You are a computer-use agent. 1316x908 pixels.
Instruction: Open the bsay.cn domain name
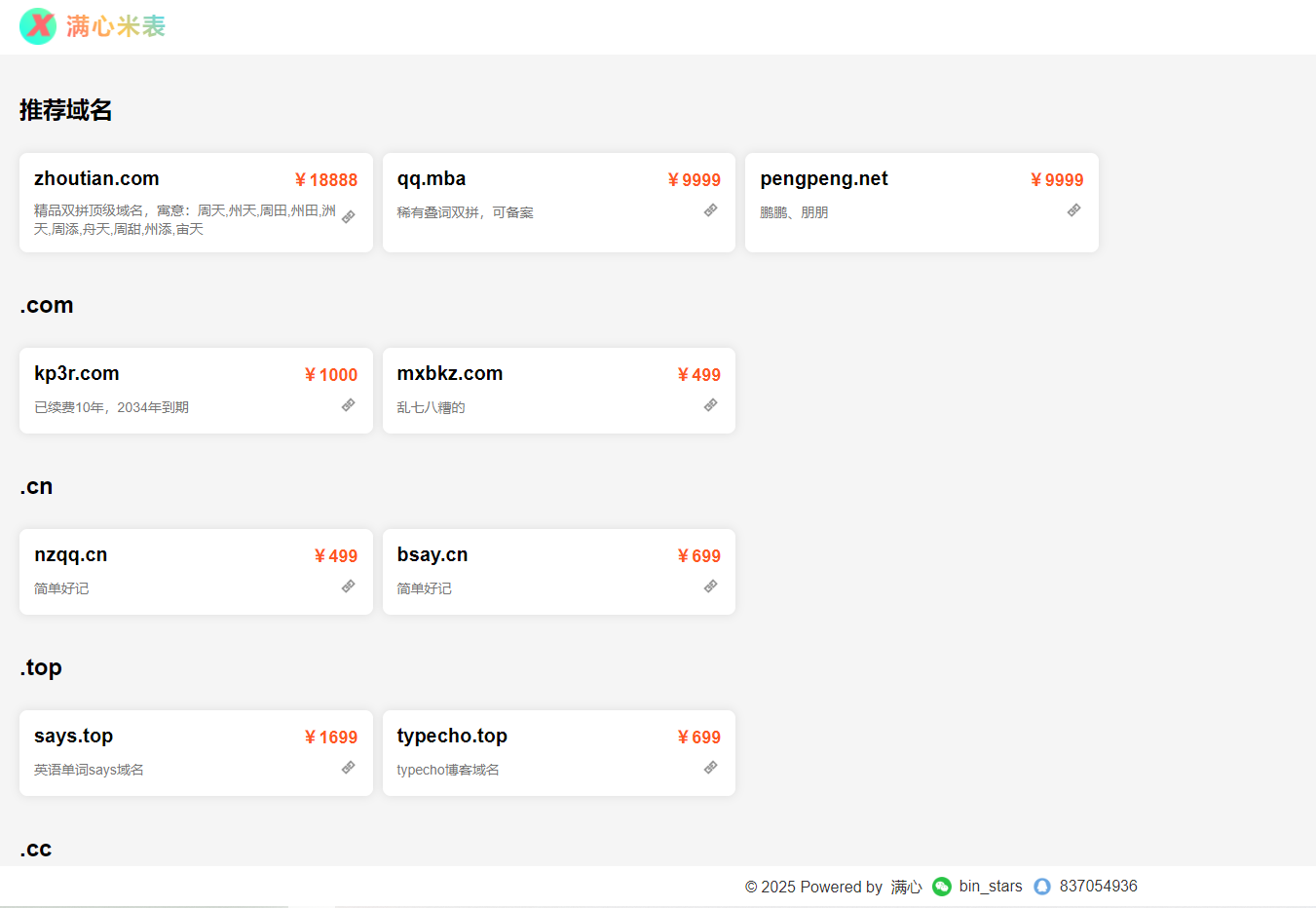coord(432,554)
